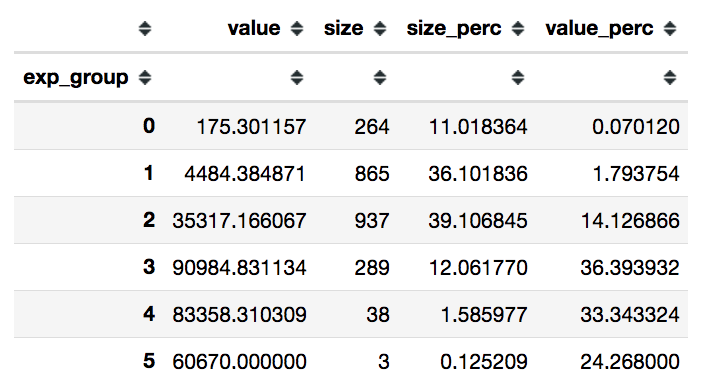Click size_perc cell 12.061770
Viewport: 704px width, 390px height.
(x=478, y=268)
